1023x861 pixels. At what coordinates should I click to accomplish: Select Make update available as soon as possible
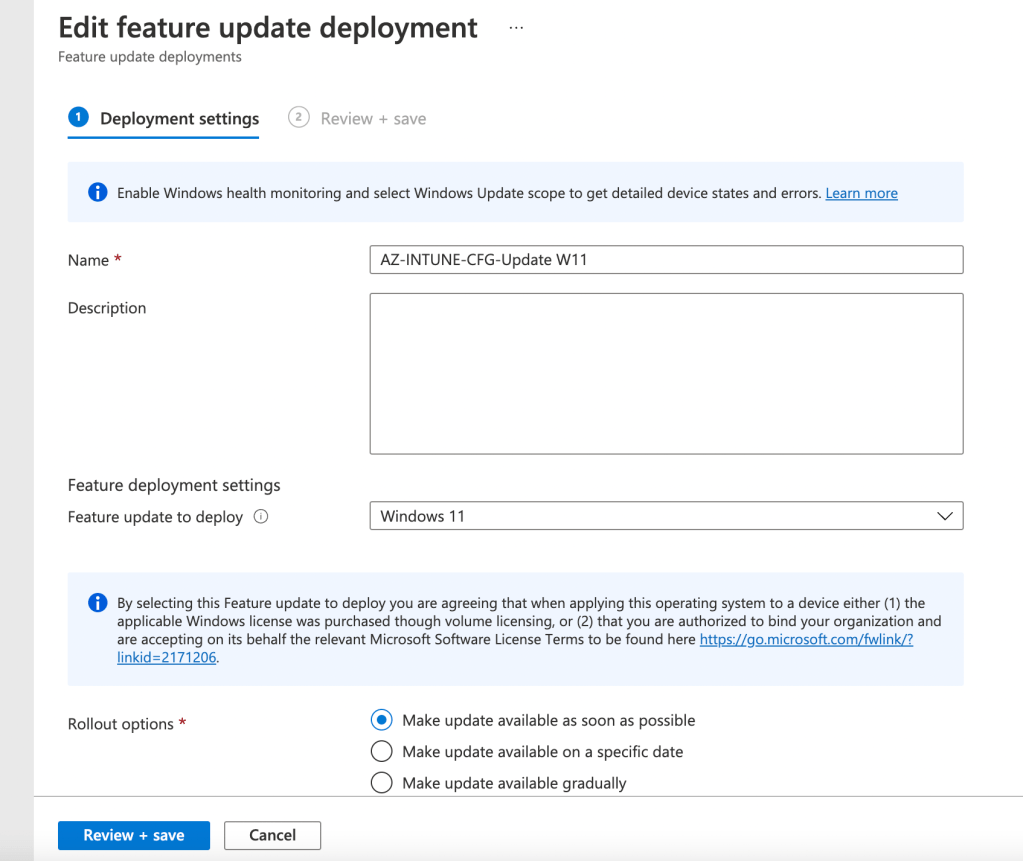click(x=381, y=720)
